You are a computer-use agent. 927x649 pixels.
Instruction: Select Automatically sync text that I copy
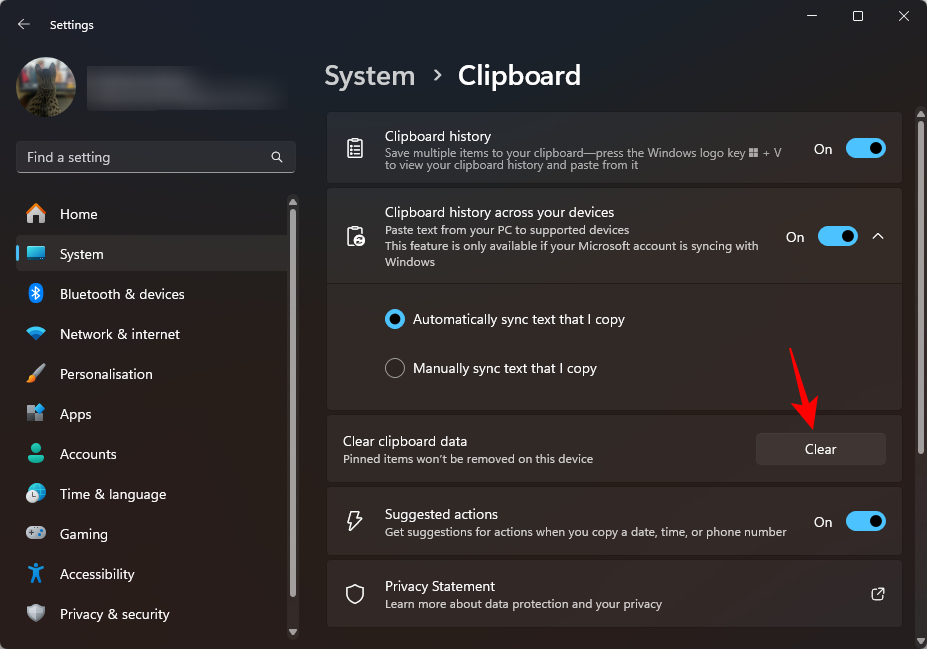click(395, 319)
